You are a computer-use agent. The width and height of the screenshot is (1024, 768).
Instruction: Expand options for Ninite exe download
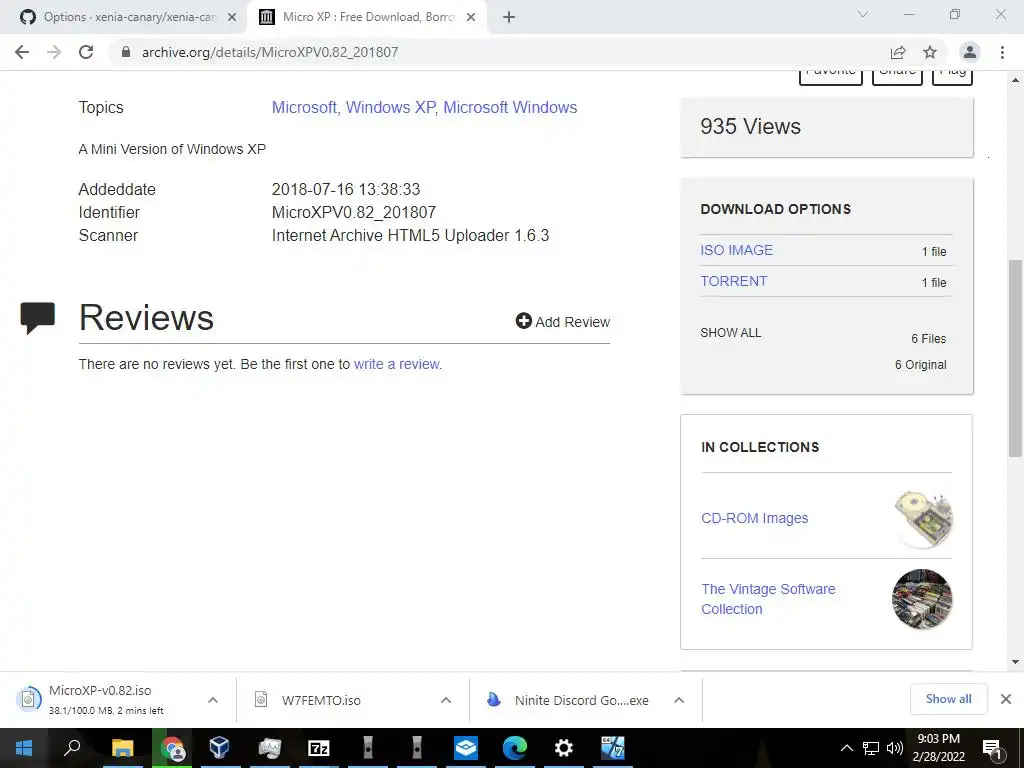coord(679,700)
